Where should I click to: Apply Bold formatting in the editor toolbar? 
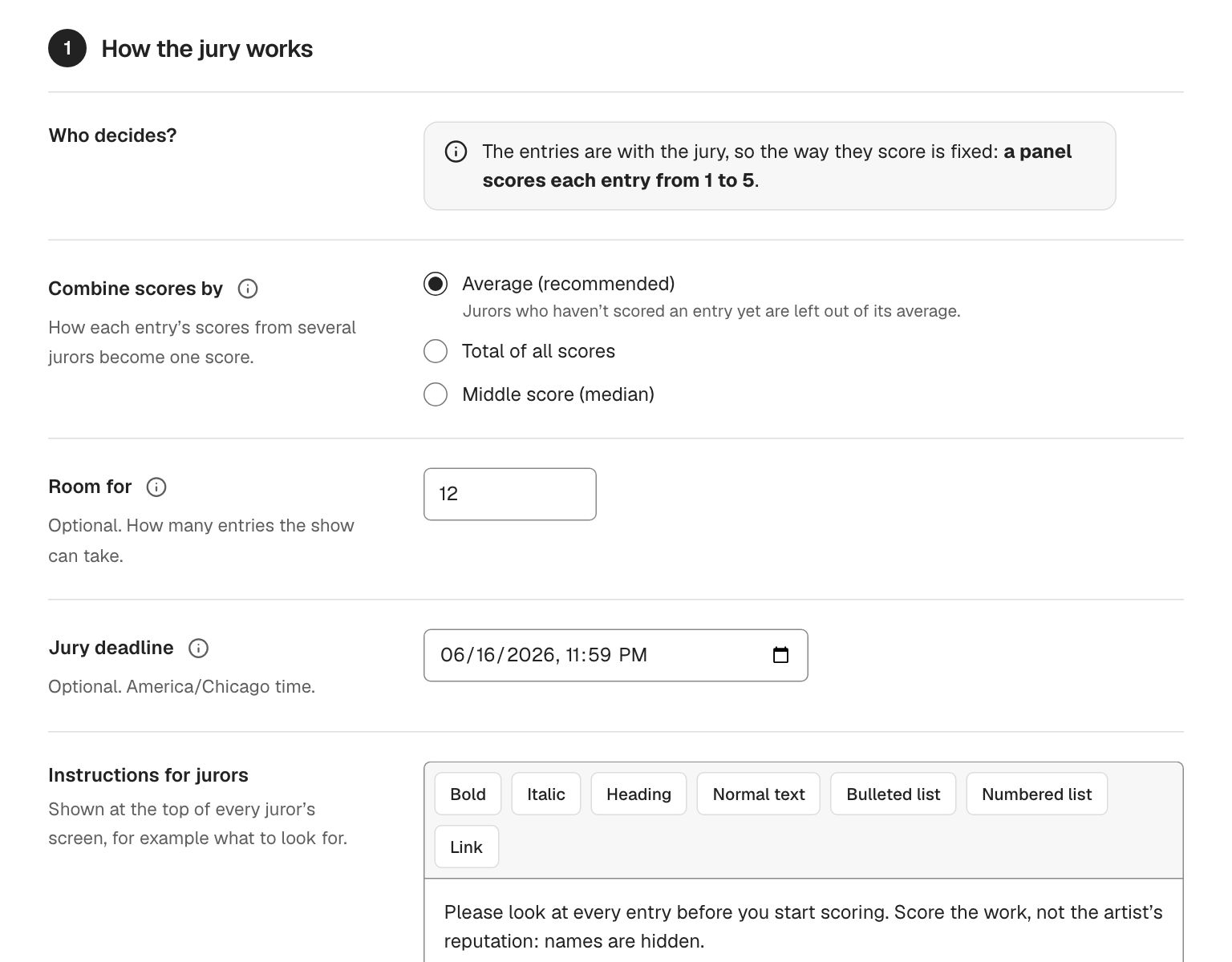coord(468,794)
